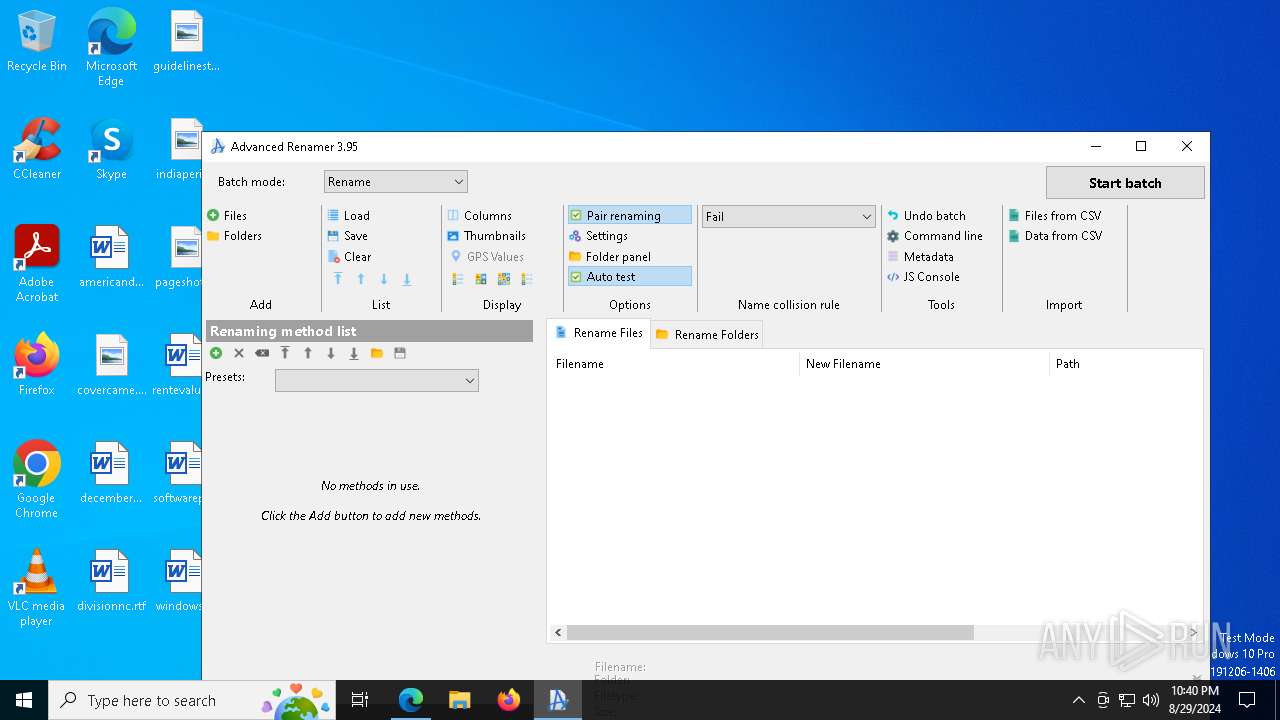Toggle the Pair renaming checkbox
The height and width of the screenshot is (720, 1280).
576,216
